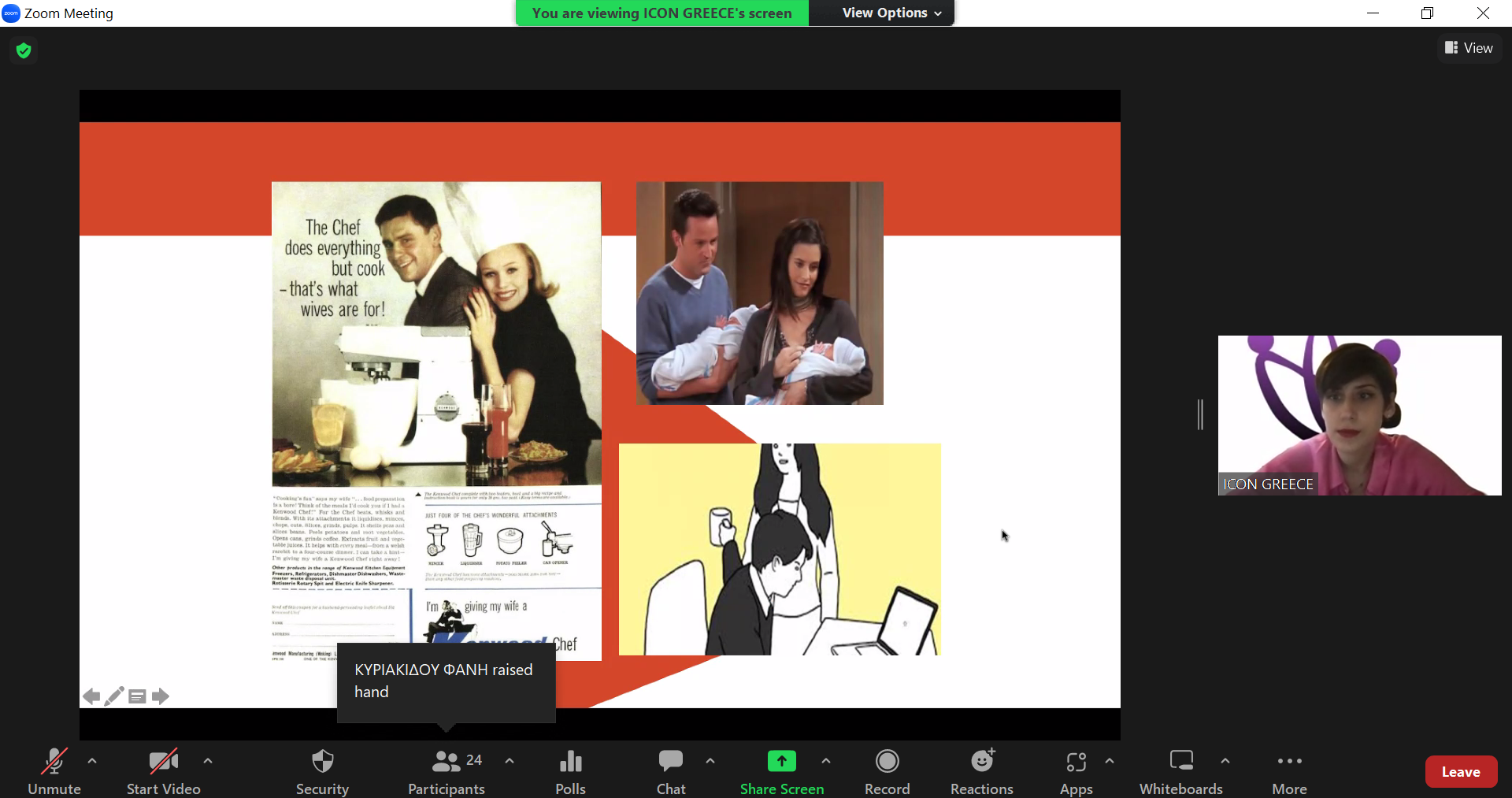Image resolution: width=1512 pixels, height=798 pixels.
Task: Click the Kenwood Chef advertisement image
Action: point(436,421)
